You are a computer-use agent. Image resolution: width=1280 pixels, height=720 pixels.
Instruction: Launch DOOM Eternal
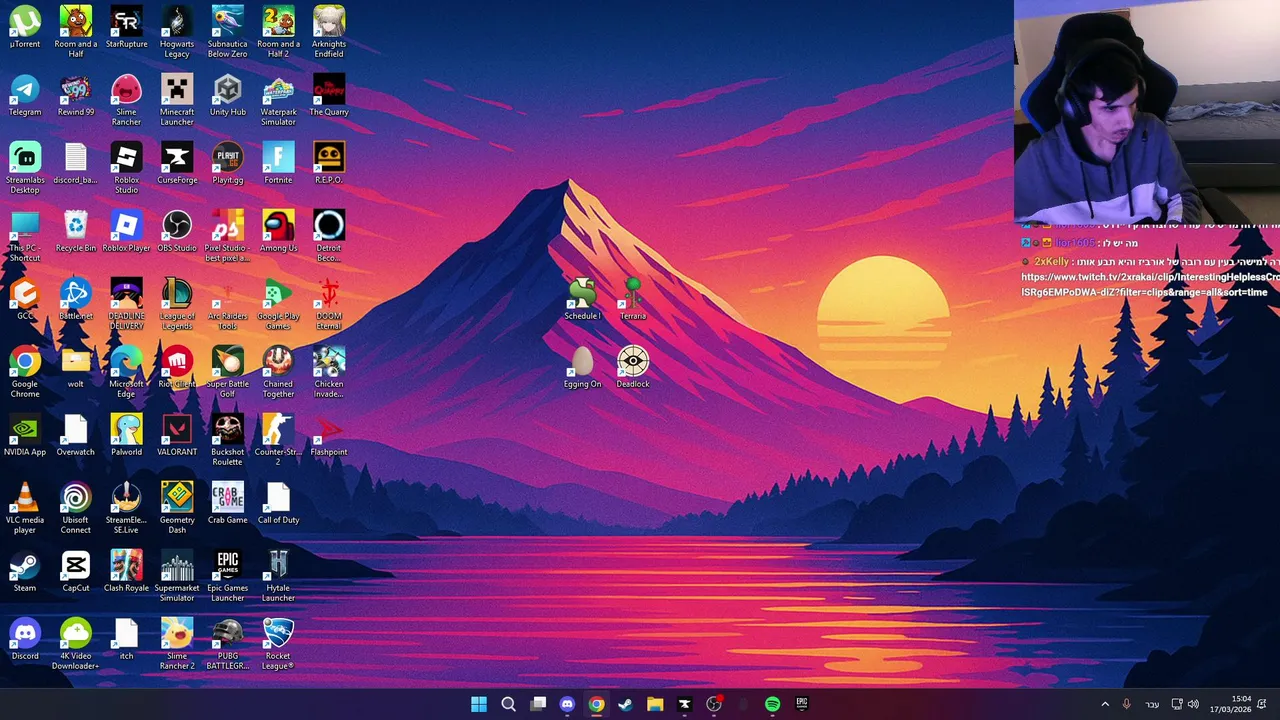[329, 304]
